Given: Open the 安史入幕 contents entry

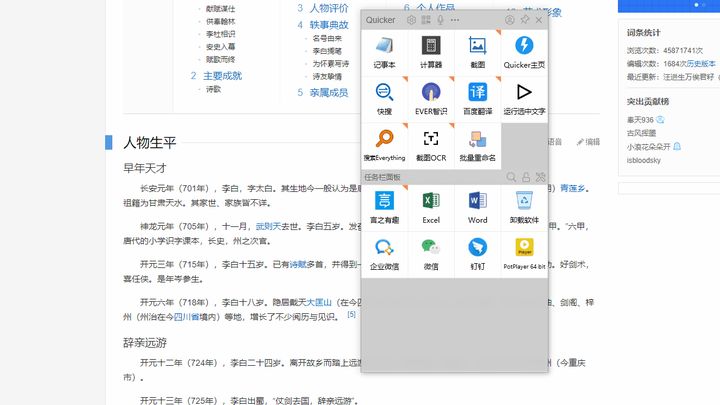Looking at the screenshot, I should 220,46.
